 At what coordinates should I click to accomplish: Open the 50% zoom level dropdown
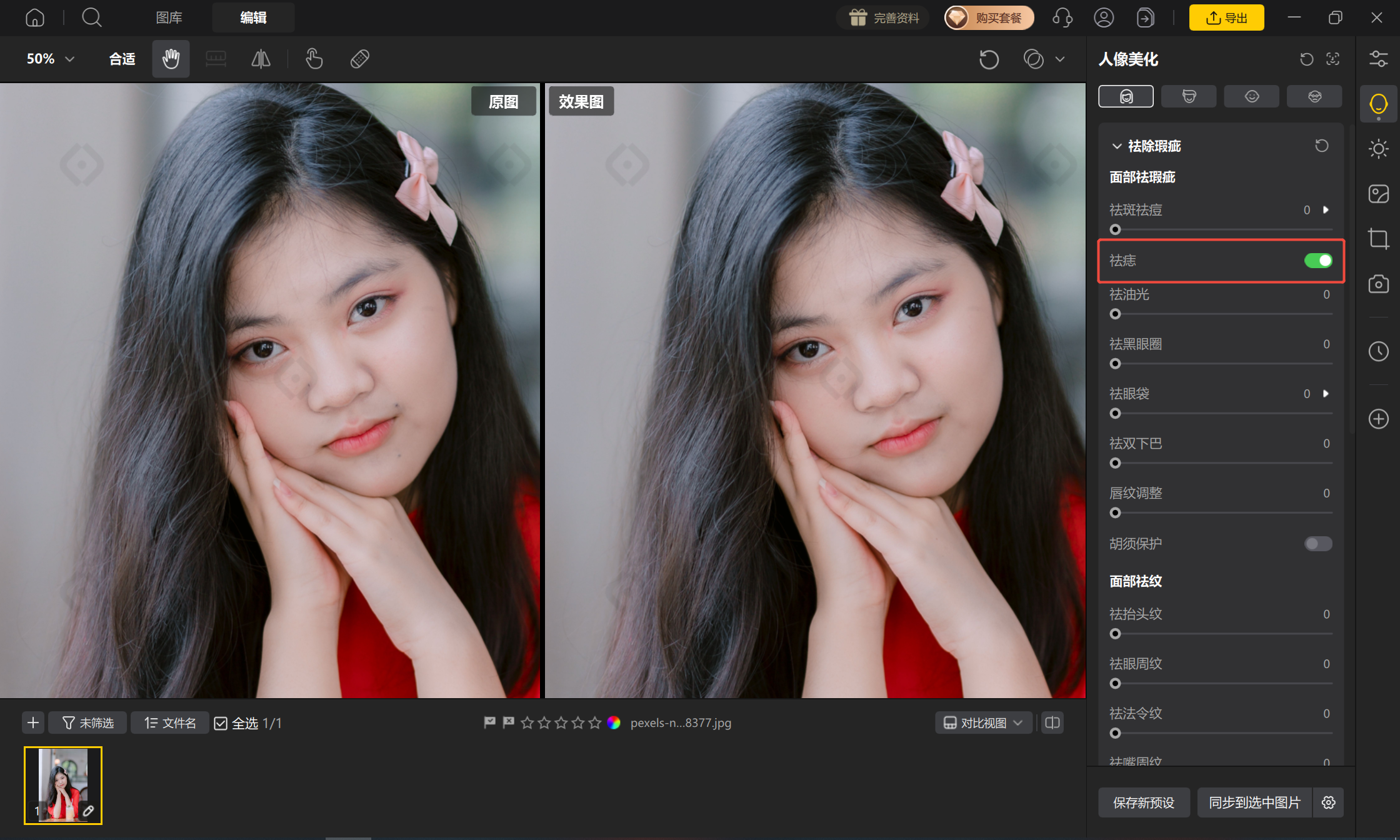click(x=51, y=59)
